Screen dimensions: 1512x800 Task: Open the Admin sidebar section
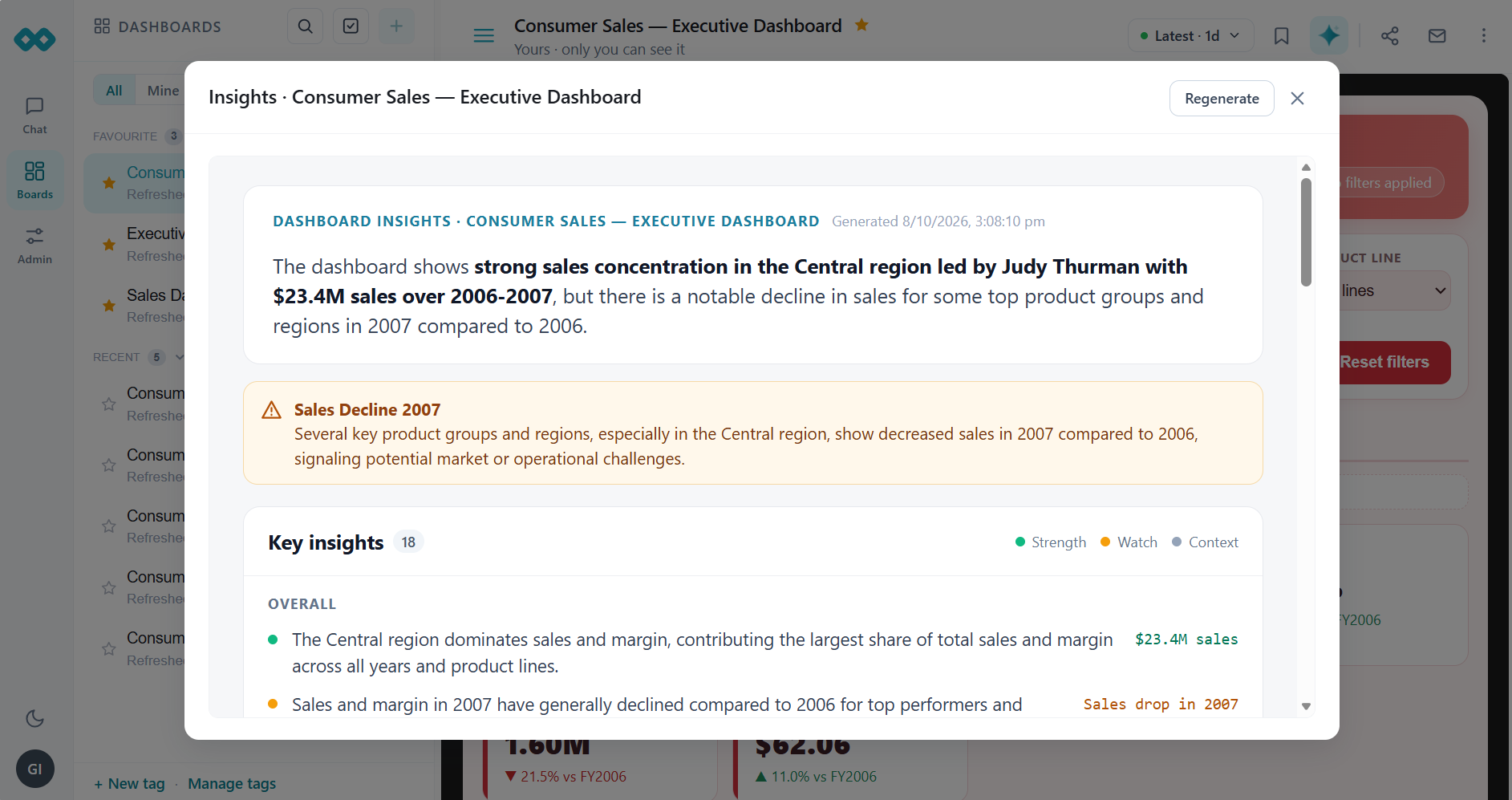34,246
